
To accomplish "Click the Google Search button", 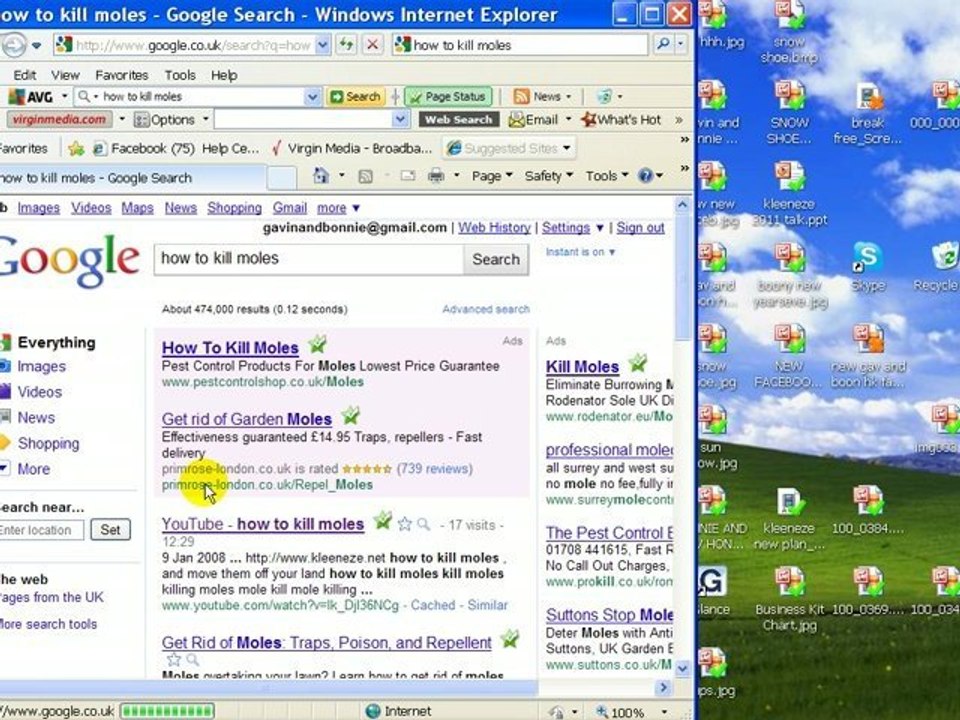I will pos(496,260).
